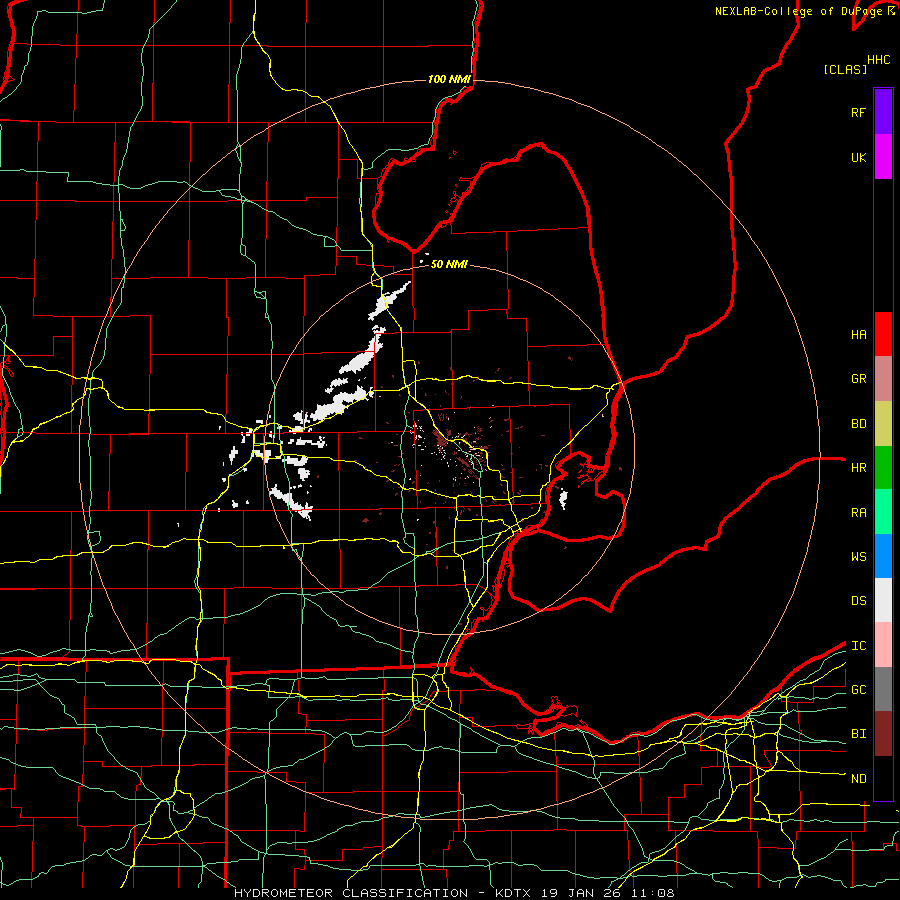The height and width of the screenshot is (900, 900).
Task: Pick the RA light green swatch
Action: (883, 512)
